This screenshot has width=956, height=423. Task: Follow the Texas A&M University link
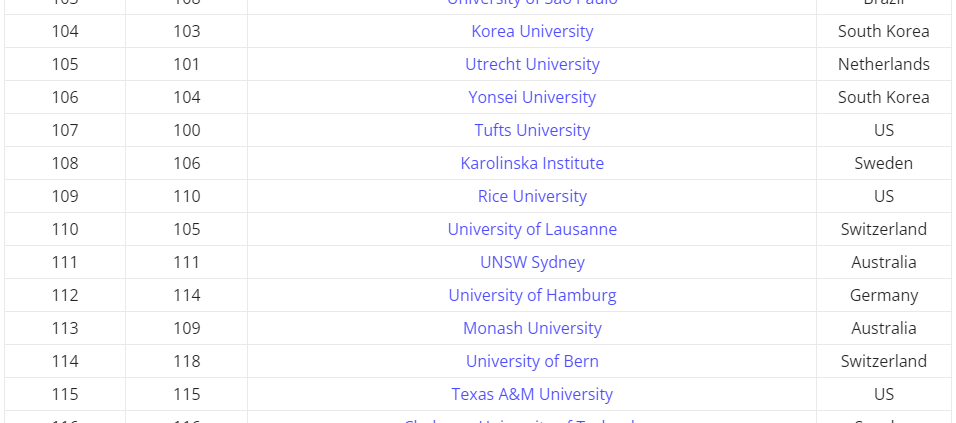[532, 393]
